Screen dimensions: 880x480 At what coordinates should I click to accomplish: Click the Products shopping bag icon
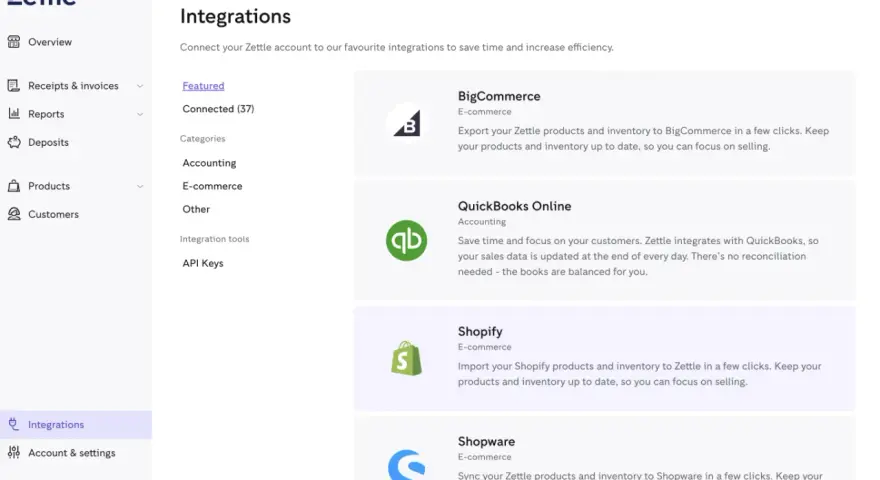[13, 186]
